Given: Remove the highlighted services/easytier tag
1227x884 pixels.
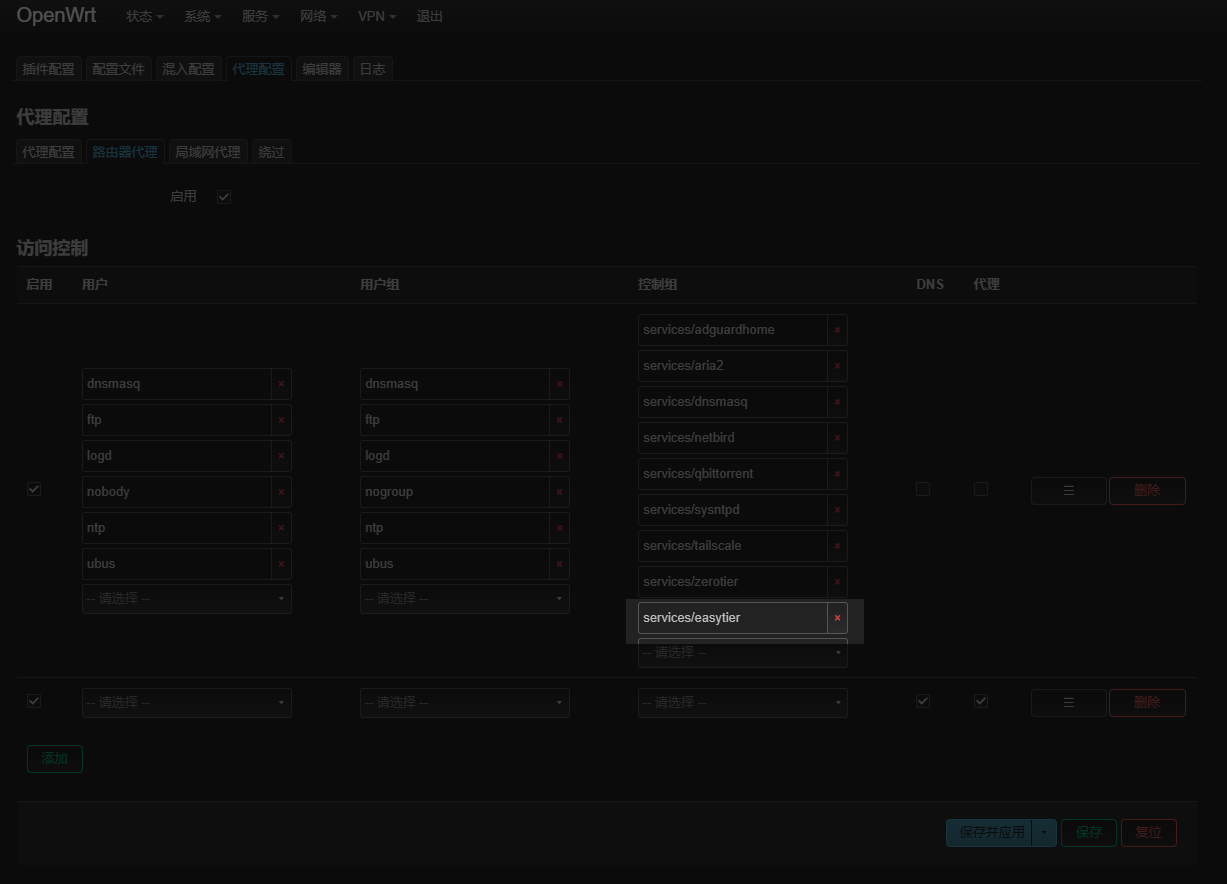Looking at the screenshot, I should (837, 618).
